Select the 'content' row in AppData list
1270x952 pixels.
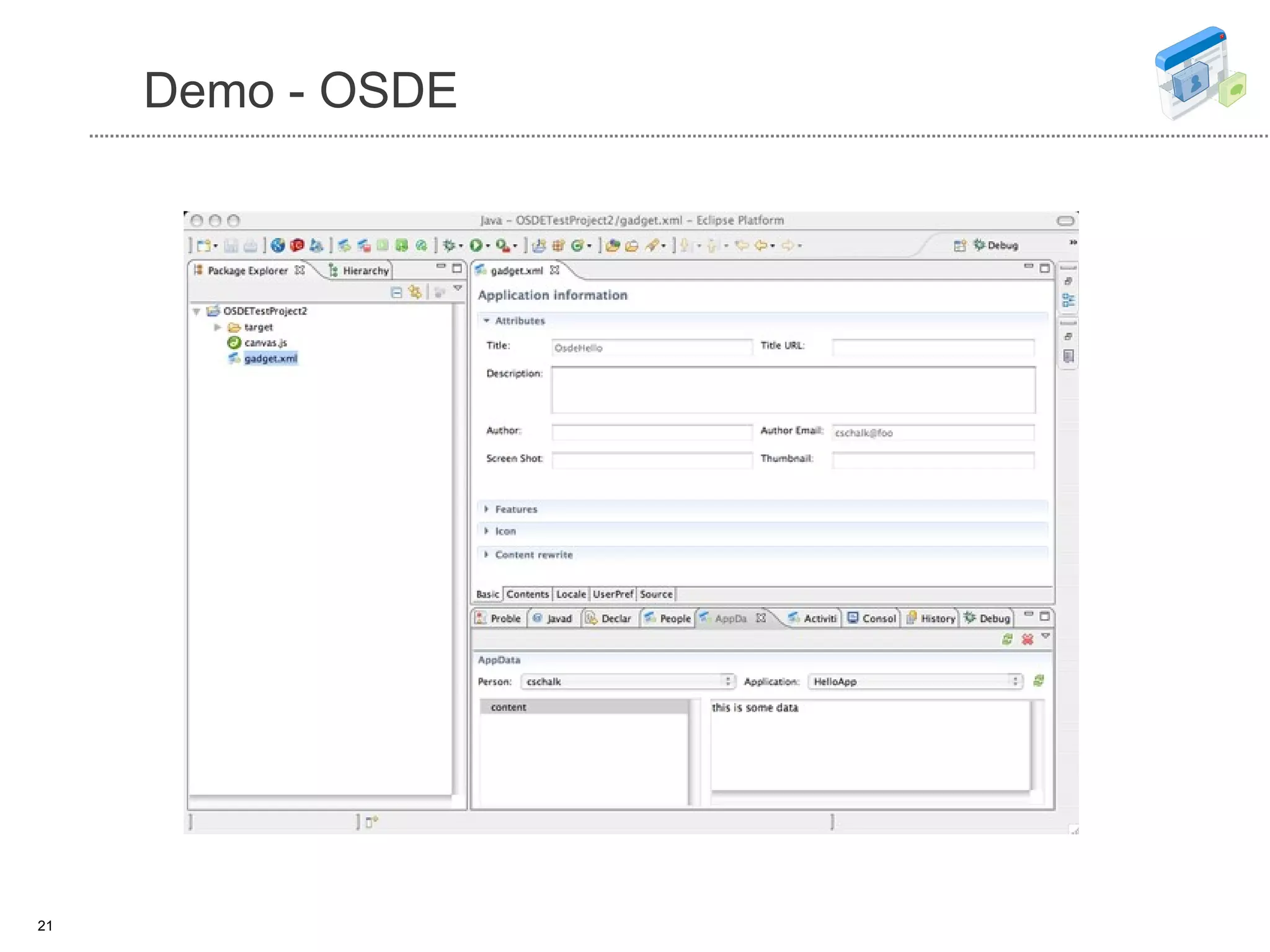click(x=584, y=707)
